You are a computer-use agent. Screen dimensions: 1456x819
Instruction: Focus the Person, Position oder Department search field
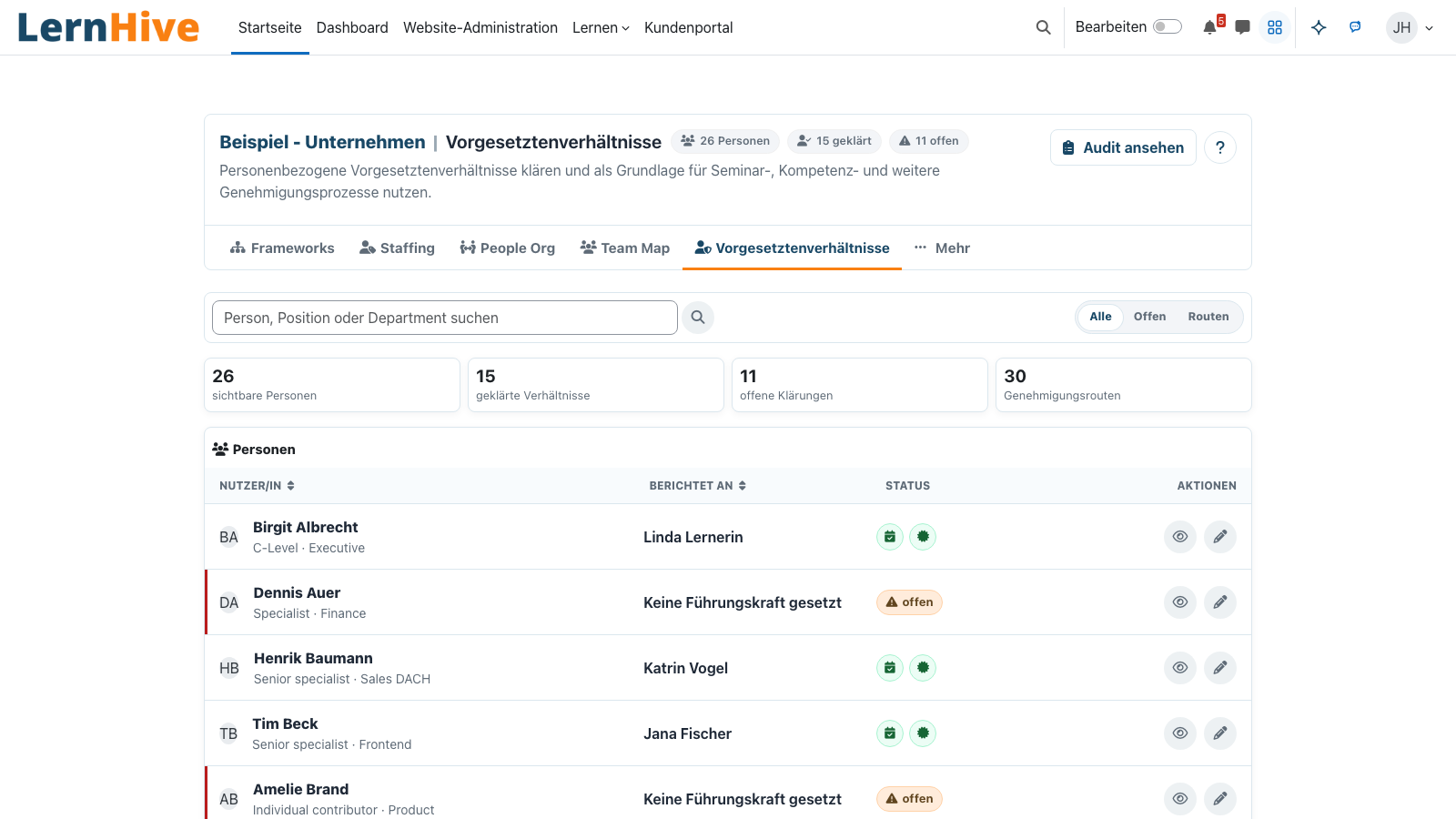coord(445,318)
